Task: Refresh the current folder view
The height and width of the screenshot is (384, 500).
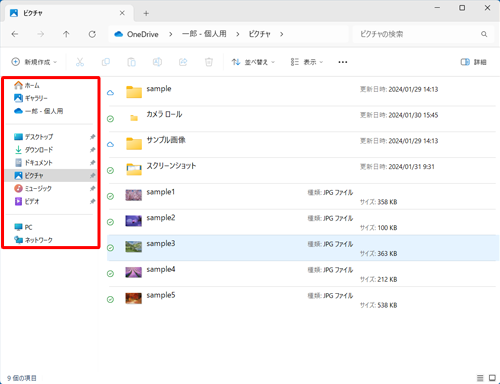Action: tap(92, 34)
